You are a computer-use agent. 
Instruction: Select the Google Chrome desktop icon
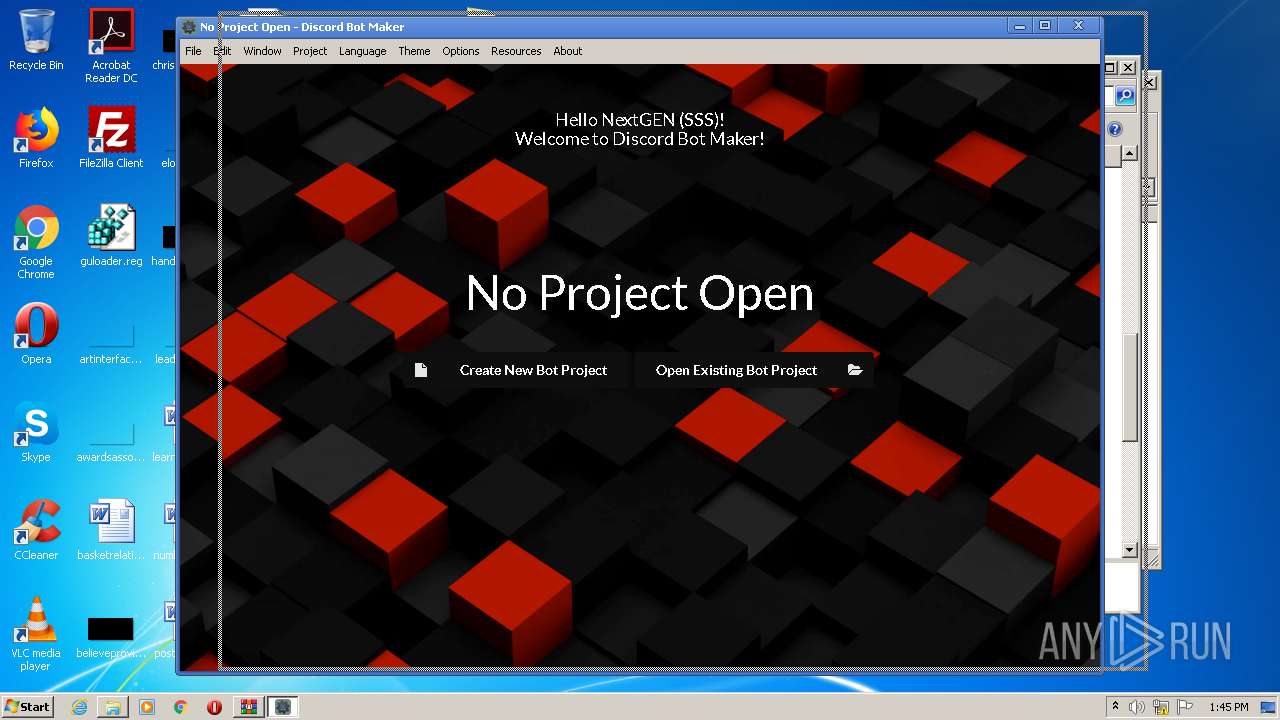click(36, 242)
